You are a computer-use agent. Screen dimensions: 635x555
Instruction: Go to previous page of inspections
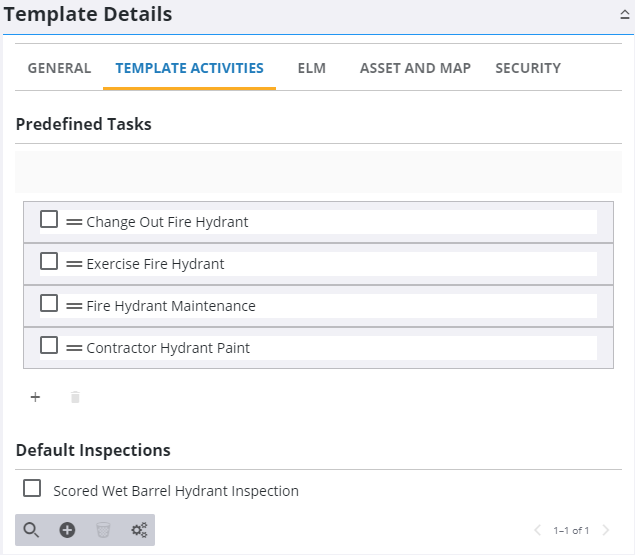coord(538,530)
